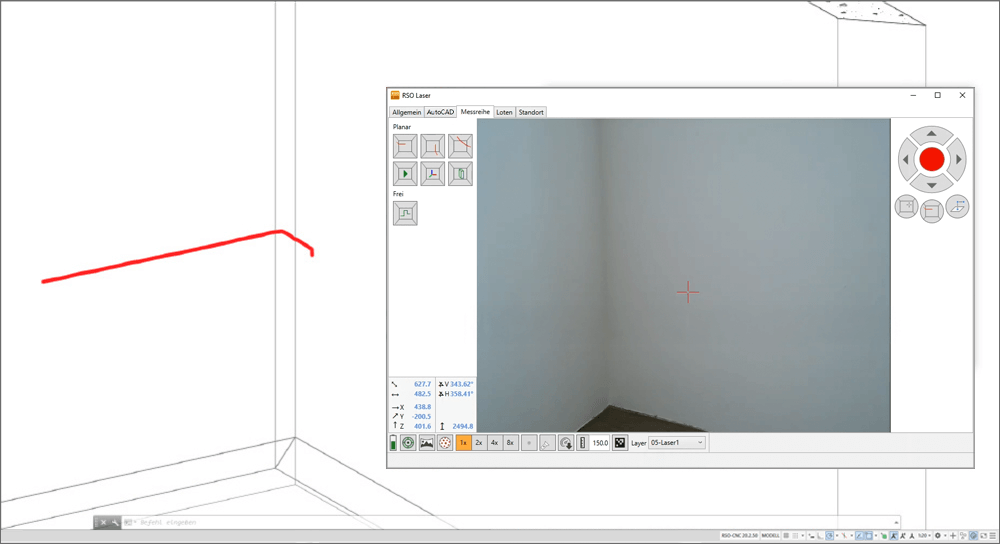
Task: Click the free measurement icon under Frei
Action: (405, 213)
